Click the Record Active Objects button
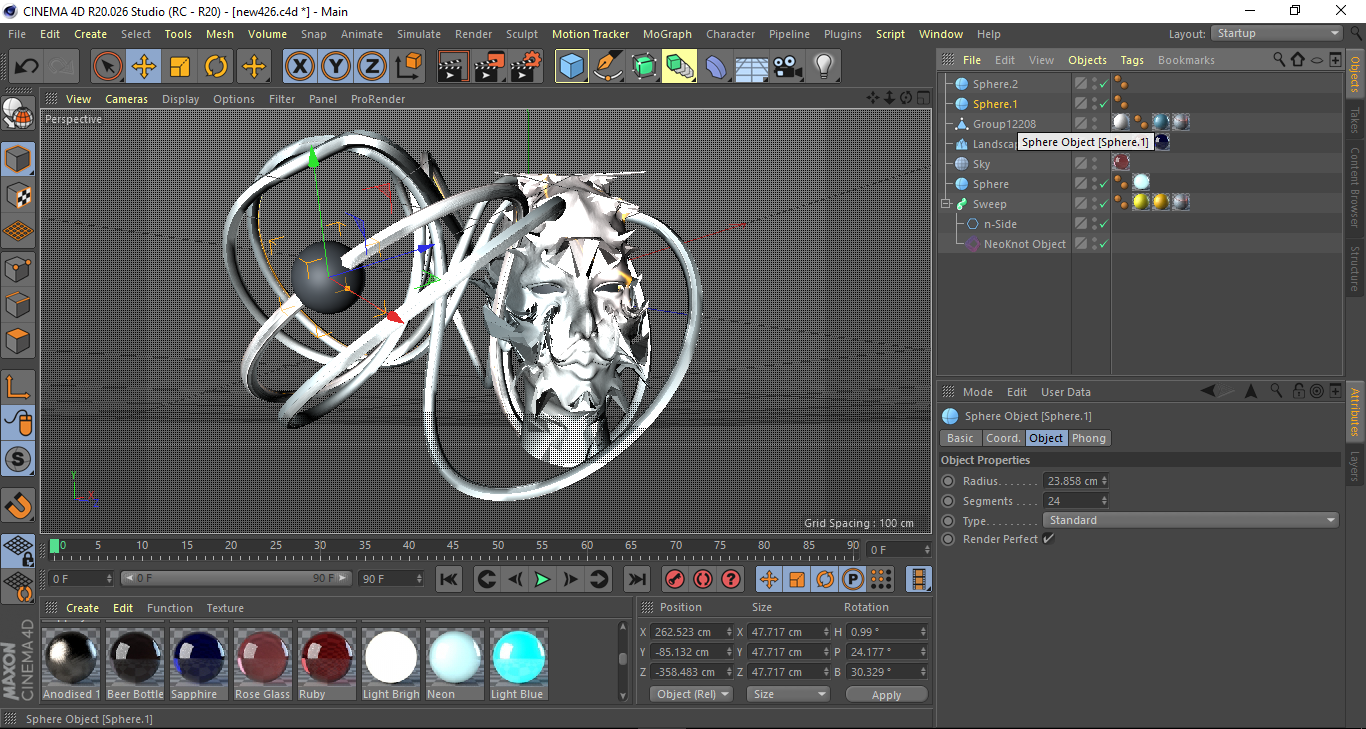 (675, 579)
